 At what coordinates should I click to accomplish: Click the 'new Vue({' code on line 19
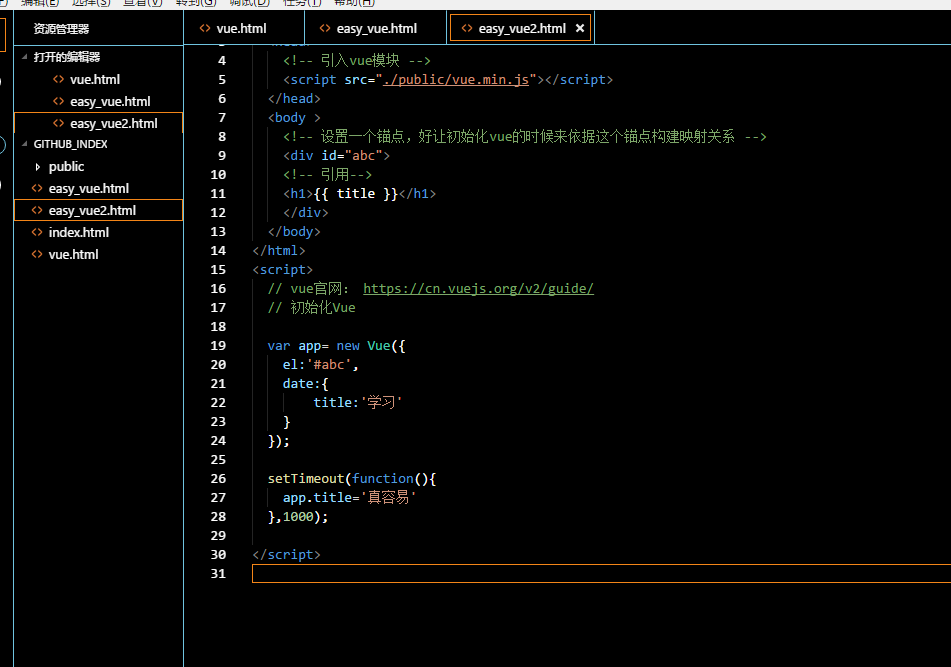[x=371, y=346]
